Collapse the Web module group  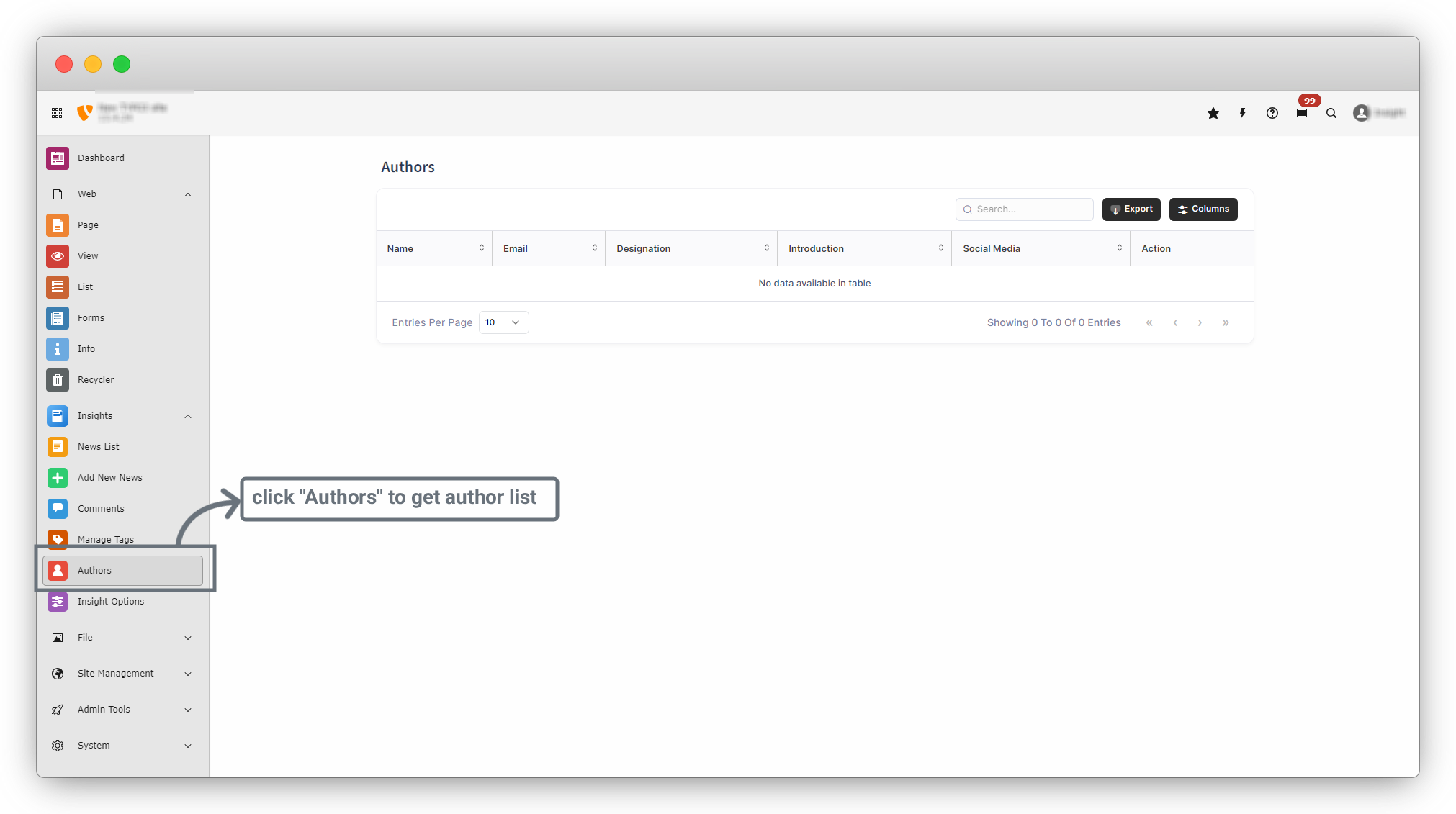tap(188, 194)
